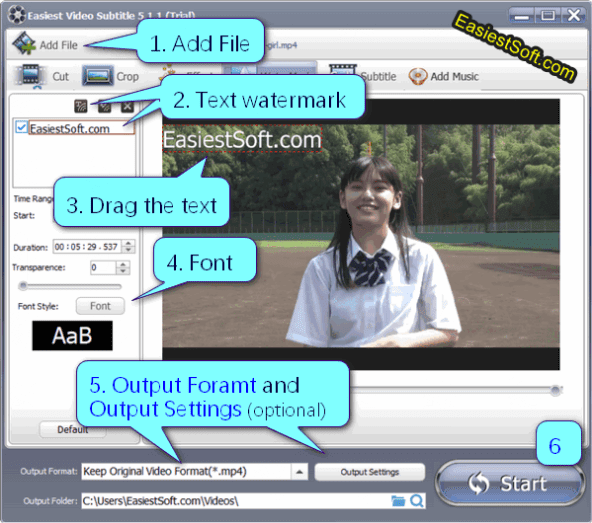Click the magnifier icon beside Output Folder

click(x=417, y=501)
